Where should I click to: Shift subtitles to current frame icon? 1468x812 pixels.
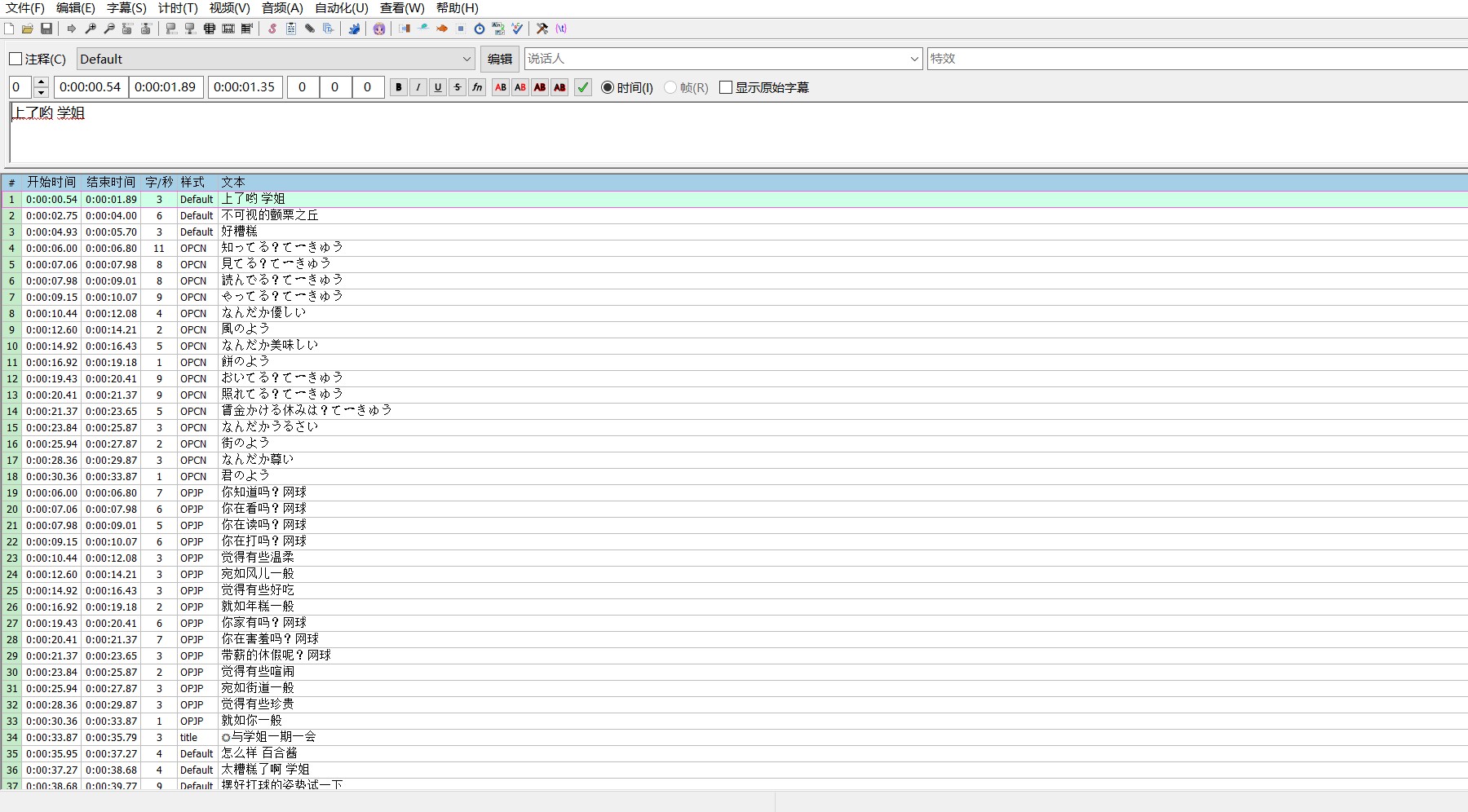(x=247, y=29)
